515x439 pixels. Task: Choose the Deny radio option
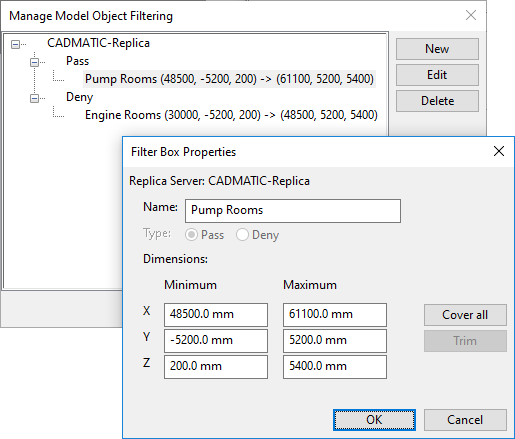pyautogui.click(x=242, y=235)
